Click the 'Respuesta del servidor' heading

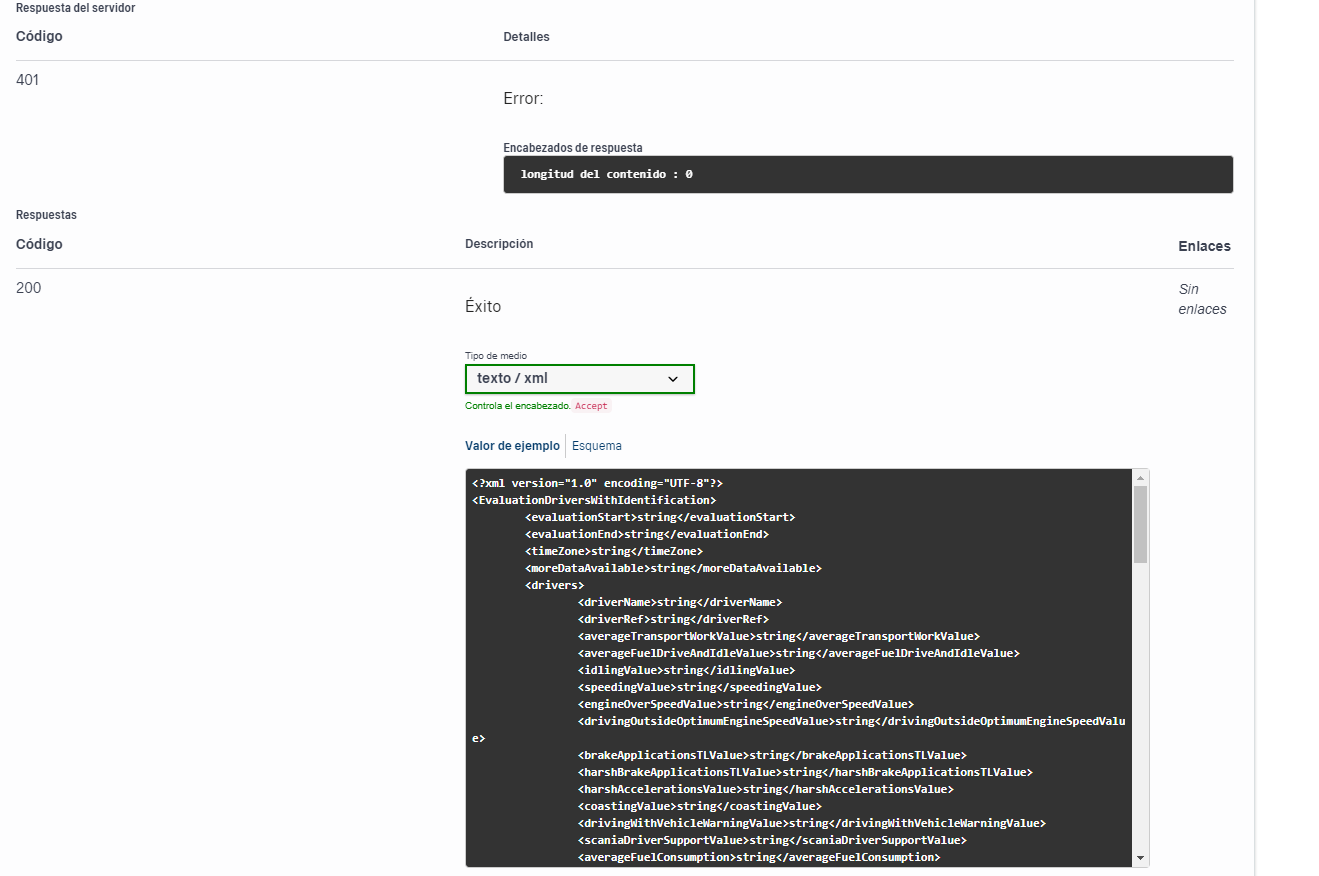point(76,8)
